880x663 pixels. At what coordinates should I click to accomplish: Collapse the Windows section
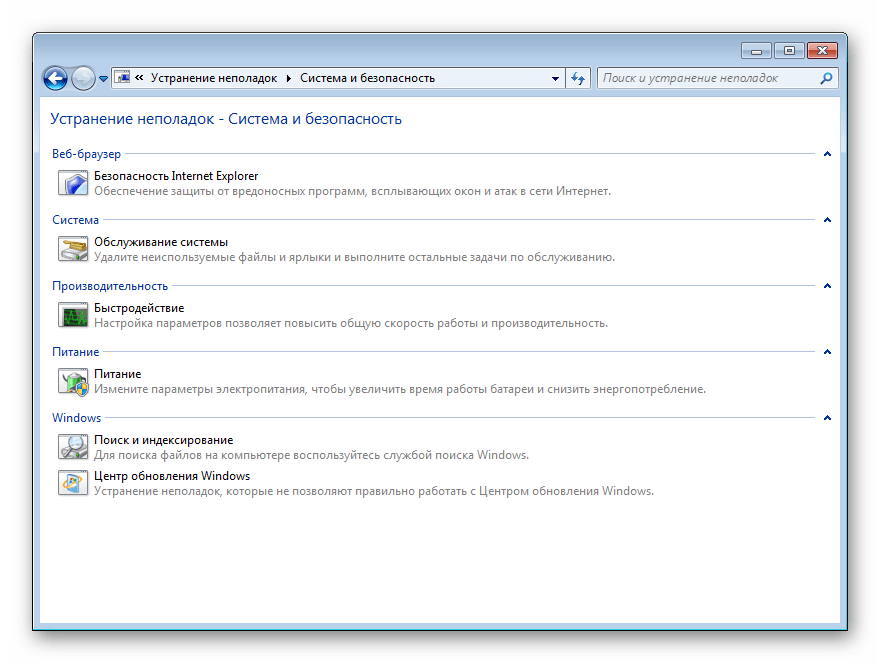pyautogui.click(x=827, y=418)
